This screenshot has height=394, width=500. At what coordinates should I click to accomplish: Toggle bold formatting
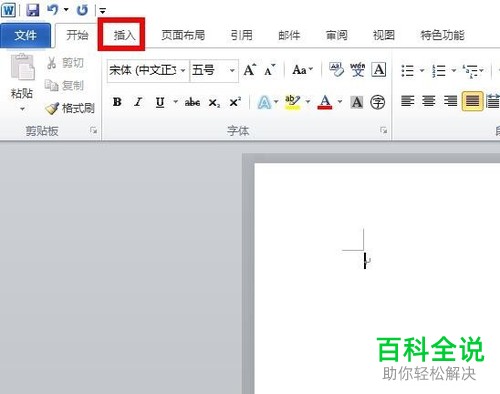(117, 102)
